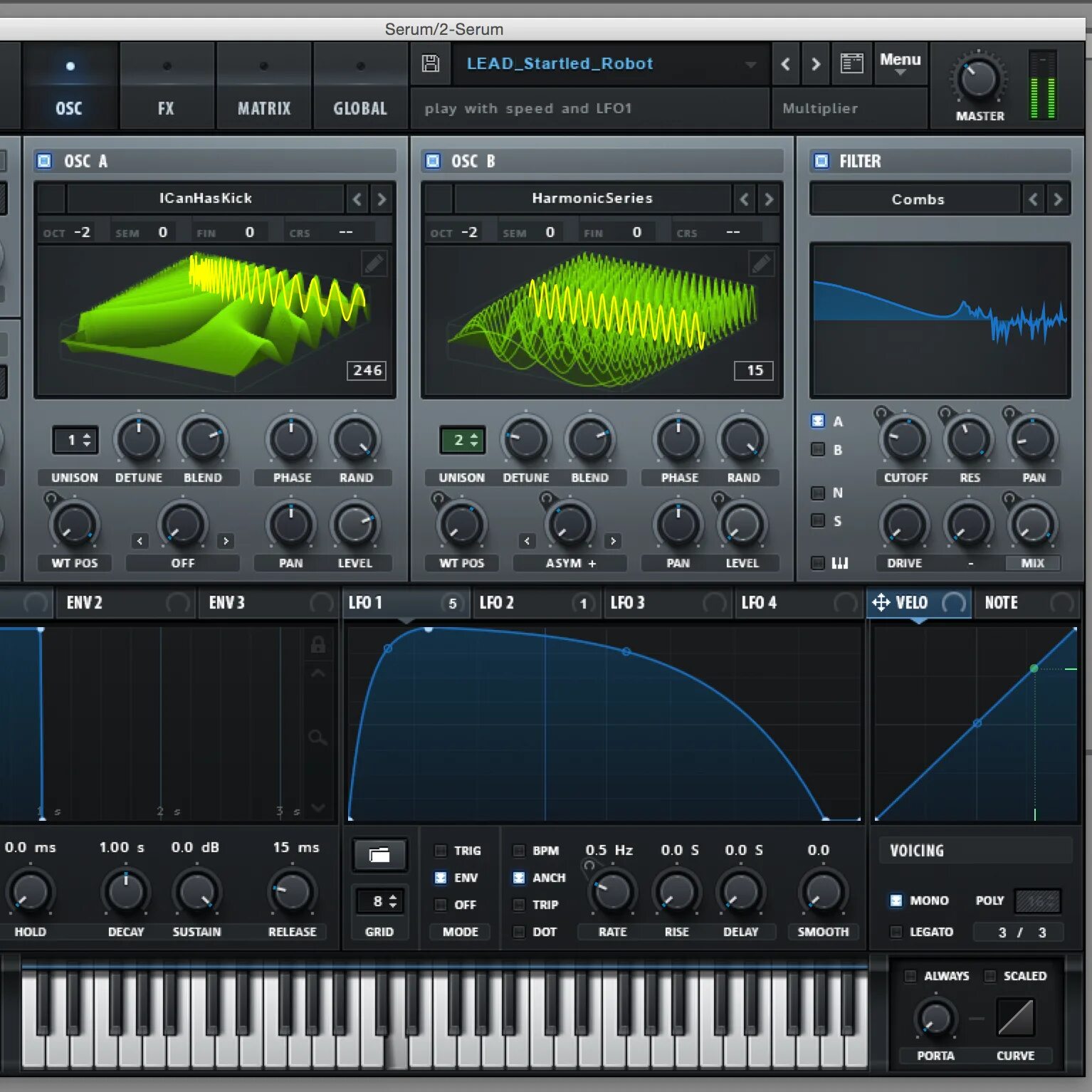Viewport: 1092px width, 1092px height.
Task: Select the LFO 3 tab
Action: pos(668,603)
